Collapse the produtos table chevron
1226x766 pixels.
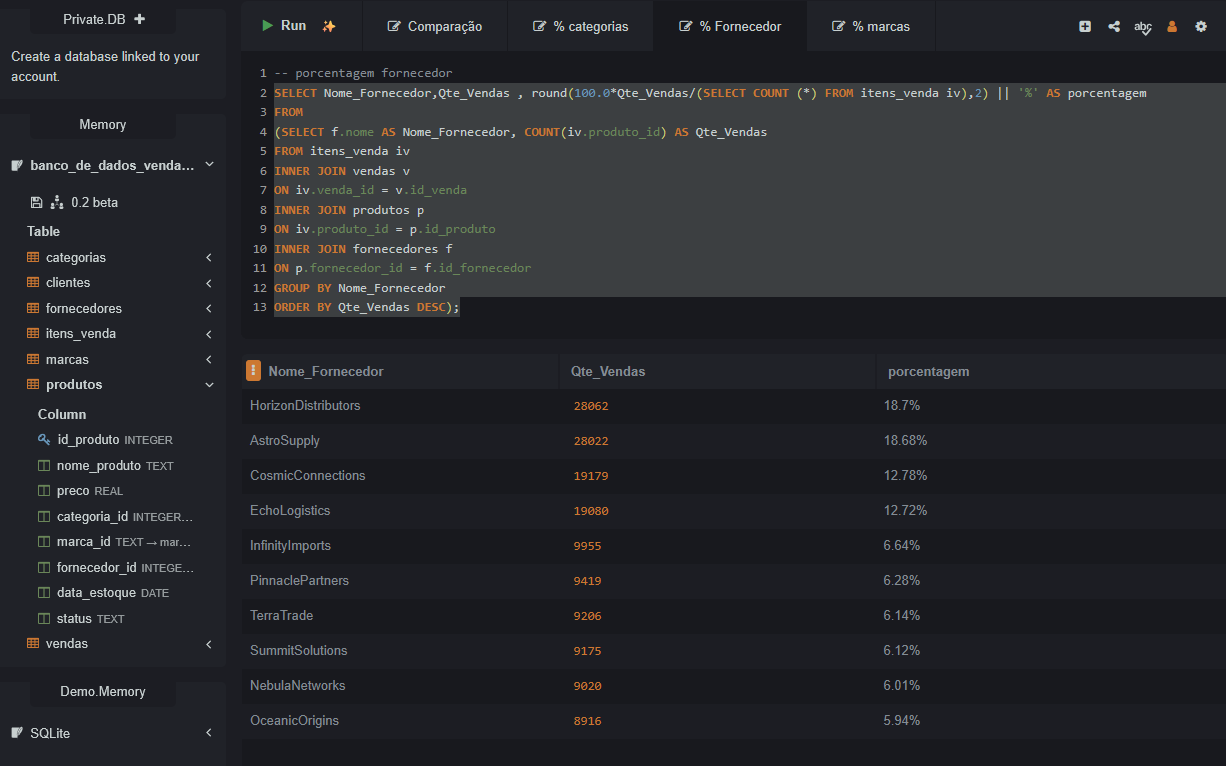tap(209, 385)
